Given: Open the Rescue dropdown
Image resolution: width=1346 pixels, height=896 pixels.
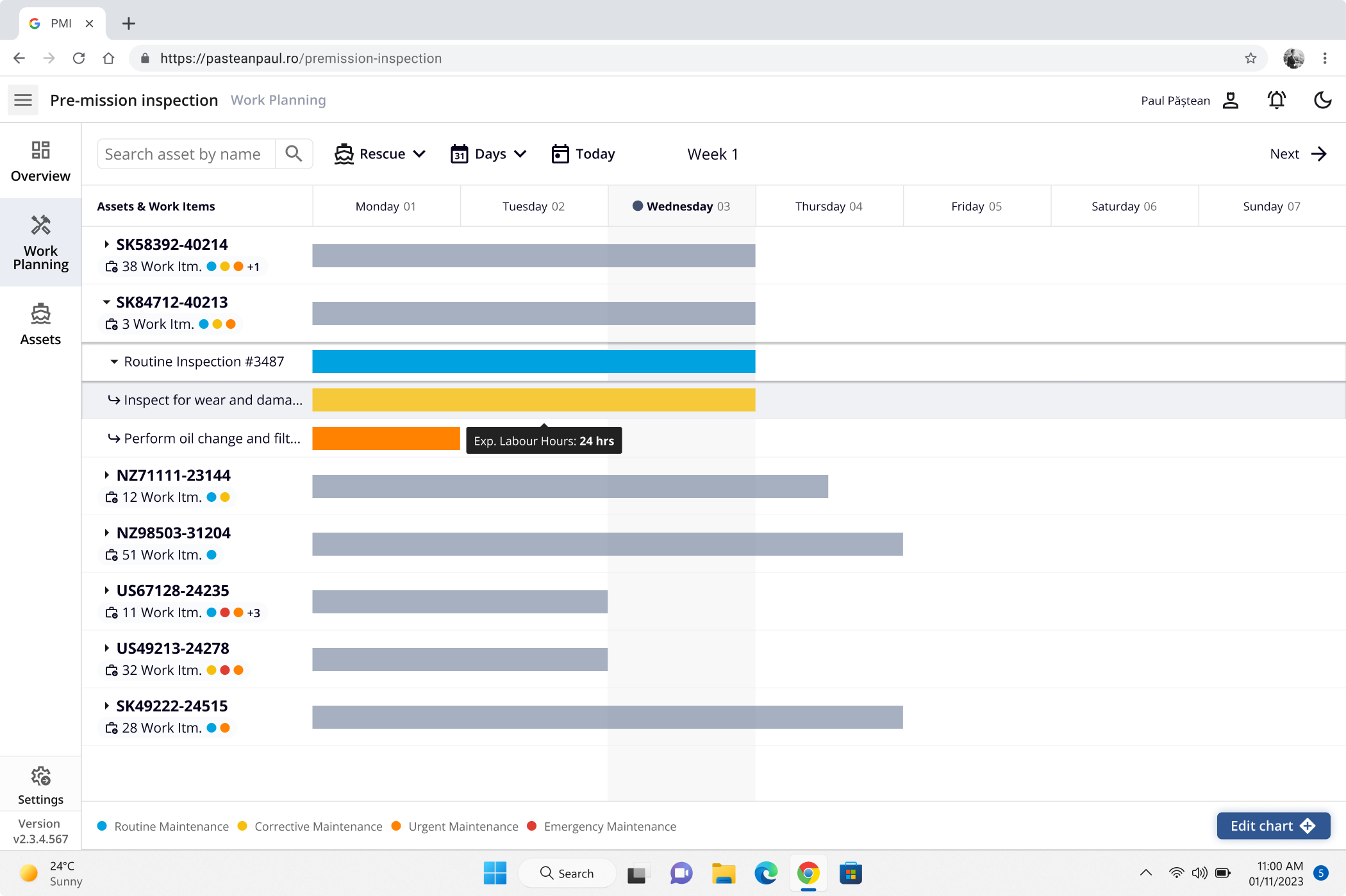Looking at the screenshot, I should pyautogui.click(x=379, y=154).
